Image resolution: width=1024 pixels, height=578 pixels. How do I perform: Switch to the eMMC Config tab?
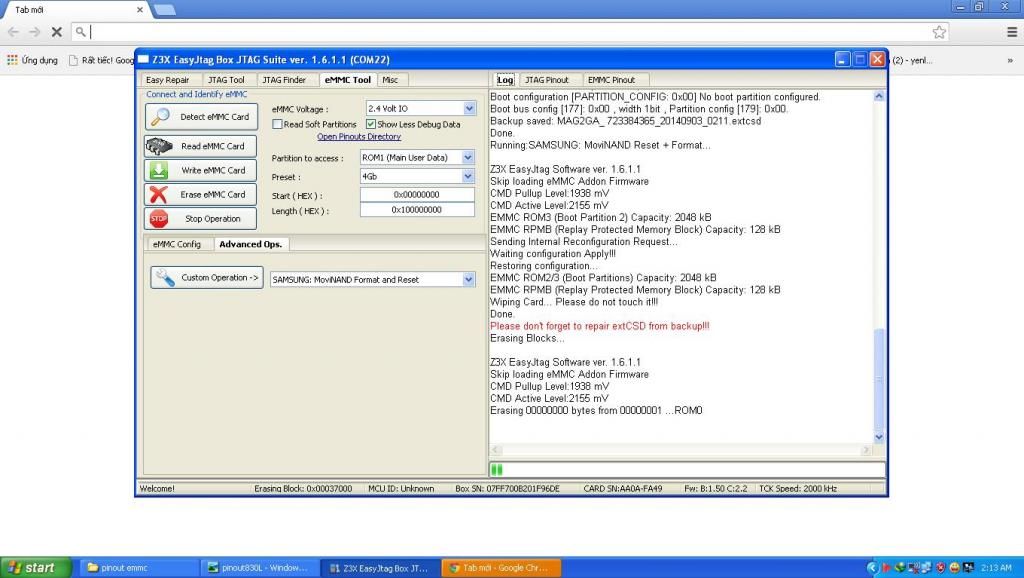177,244
